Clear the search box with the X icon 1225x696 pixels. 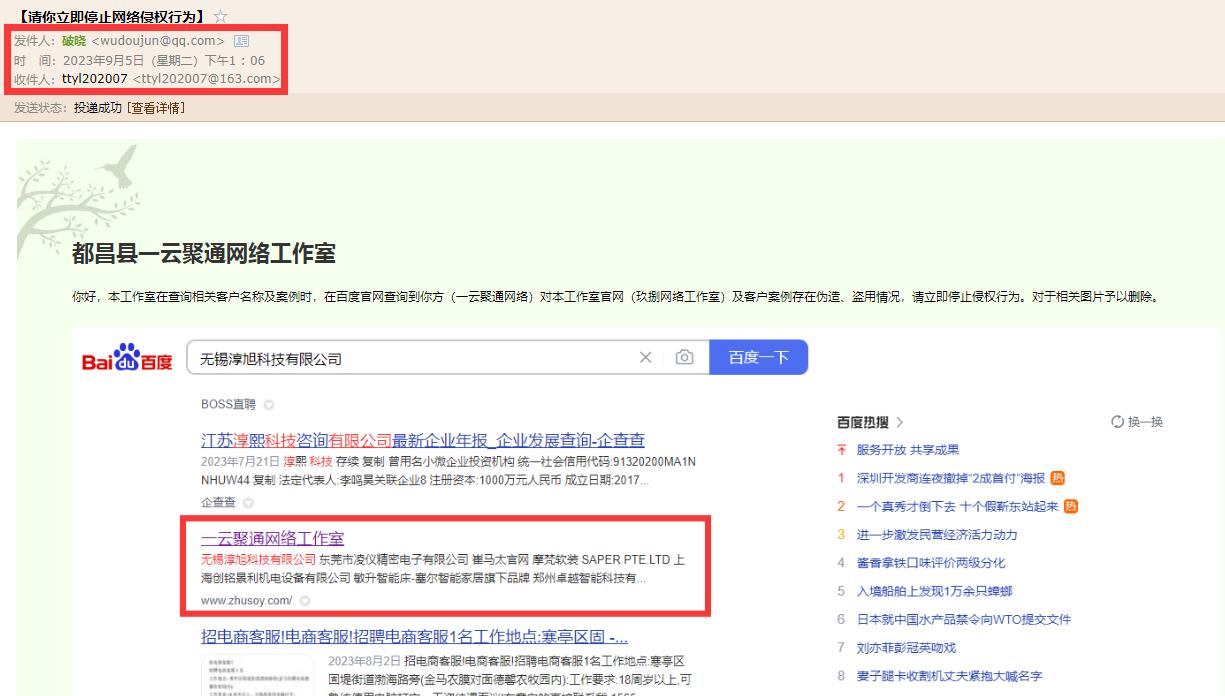[x=645, y=358]
